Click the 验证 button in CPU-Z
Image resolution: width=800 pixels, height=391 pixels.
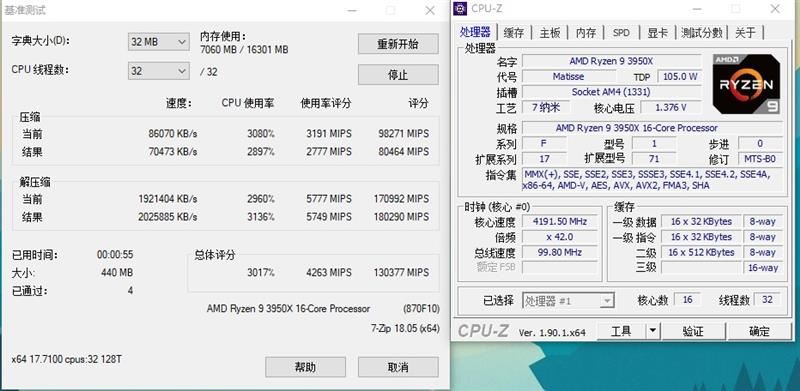(x=693, y=331)
